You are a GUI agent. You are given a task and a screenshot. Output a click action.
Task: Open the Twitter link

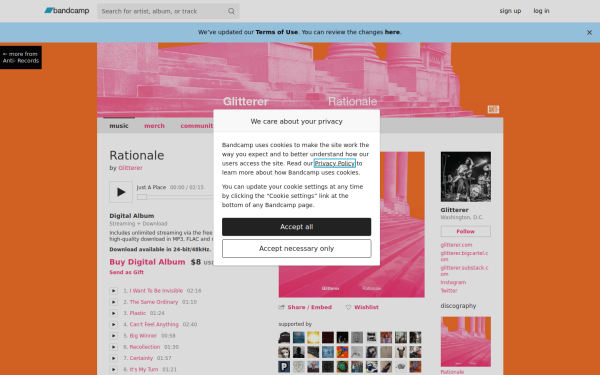(x=449, y=290)
